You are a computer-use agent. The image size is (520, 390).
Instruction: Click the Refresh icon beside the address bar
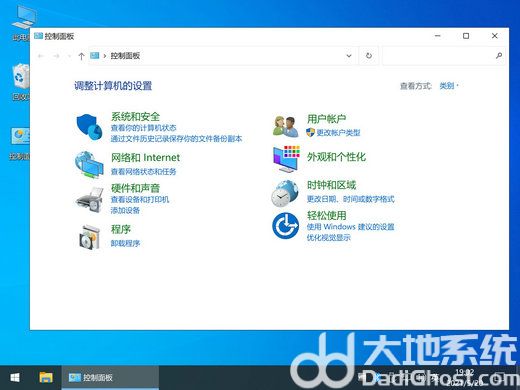(x=369, y=56)
